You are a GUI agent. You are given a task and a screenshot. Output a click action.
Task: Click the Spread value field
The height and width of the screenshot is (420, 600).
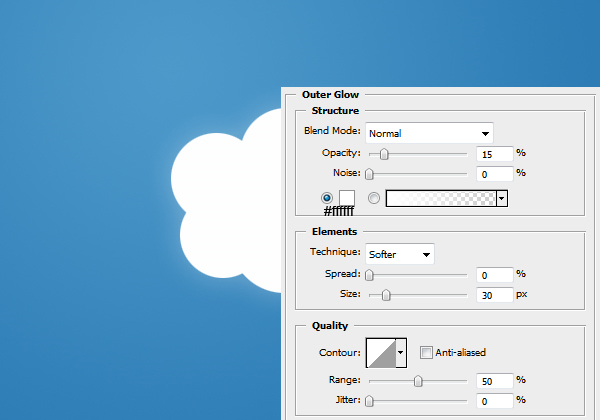pyautogui.click(x=494, y=275)
